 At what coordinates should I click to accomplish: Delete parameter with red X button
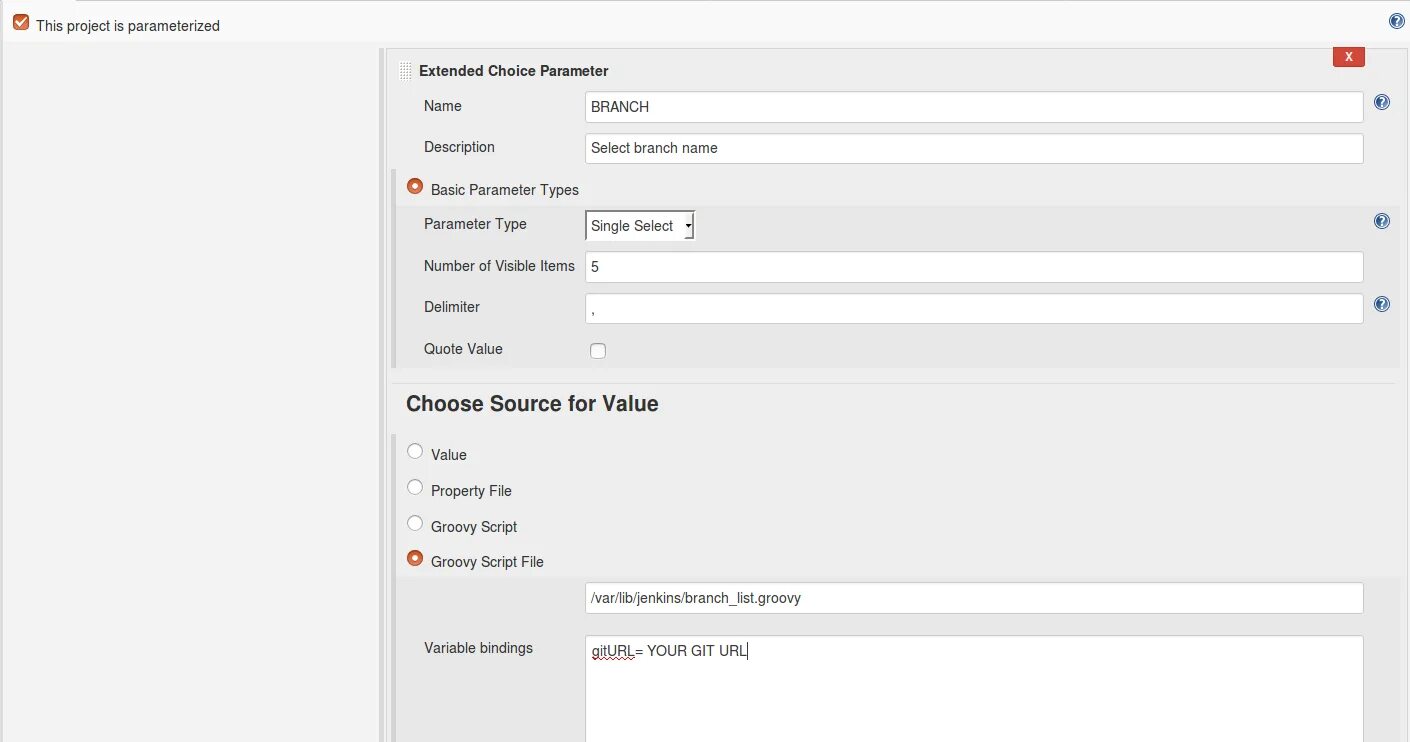[1349, 57]
